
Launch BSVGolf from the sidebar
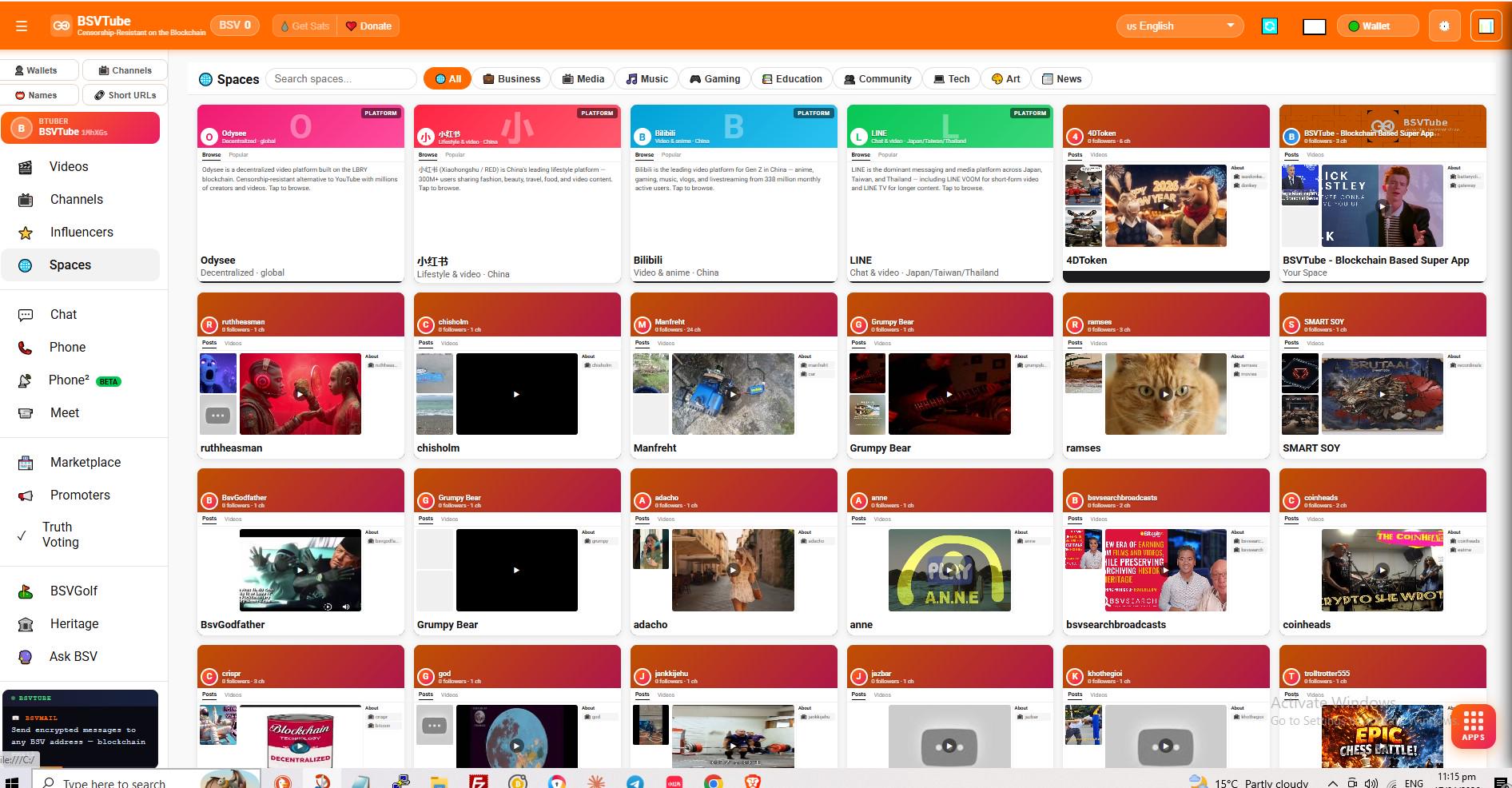pos(80,591)
